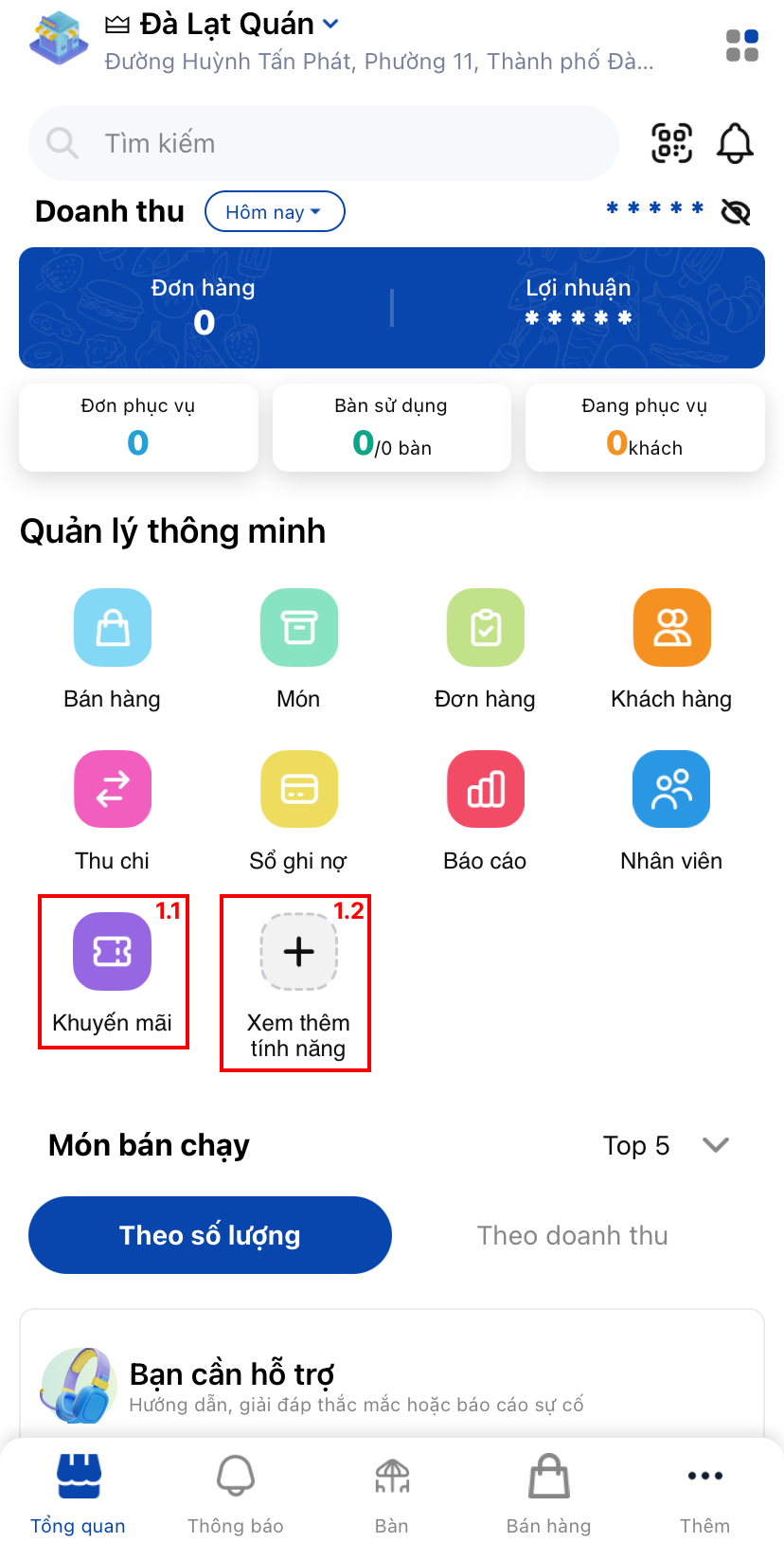This screenshot has width=784, height=1542.
Task: Tap the QR code scanner icon
Action: pos(672,143)
